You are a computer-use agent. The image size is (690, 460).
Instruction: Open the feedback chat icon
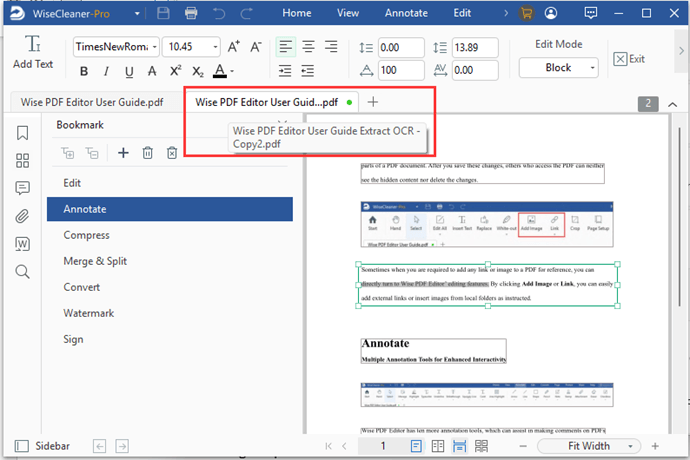(591, 13)
